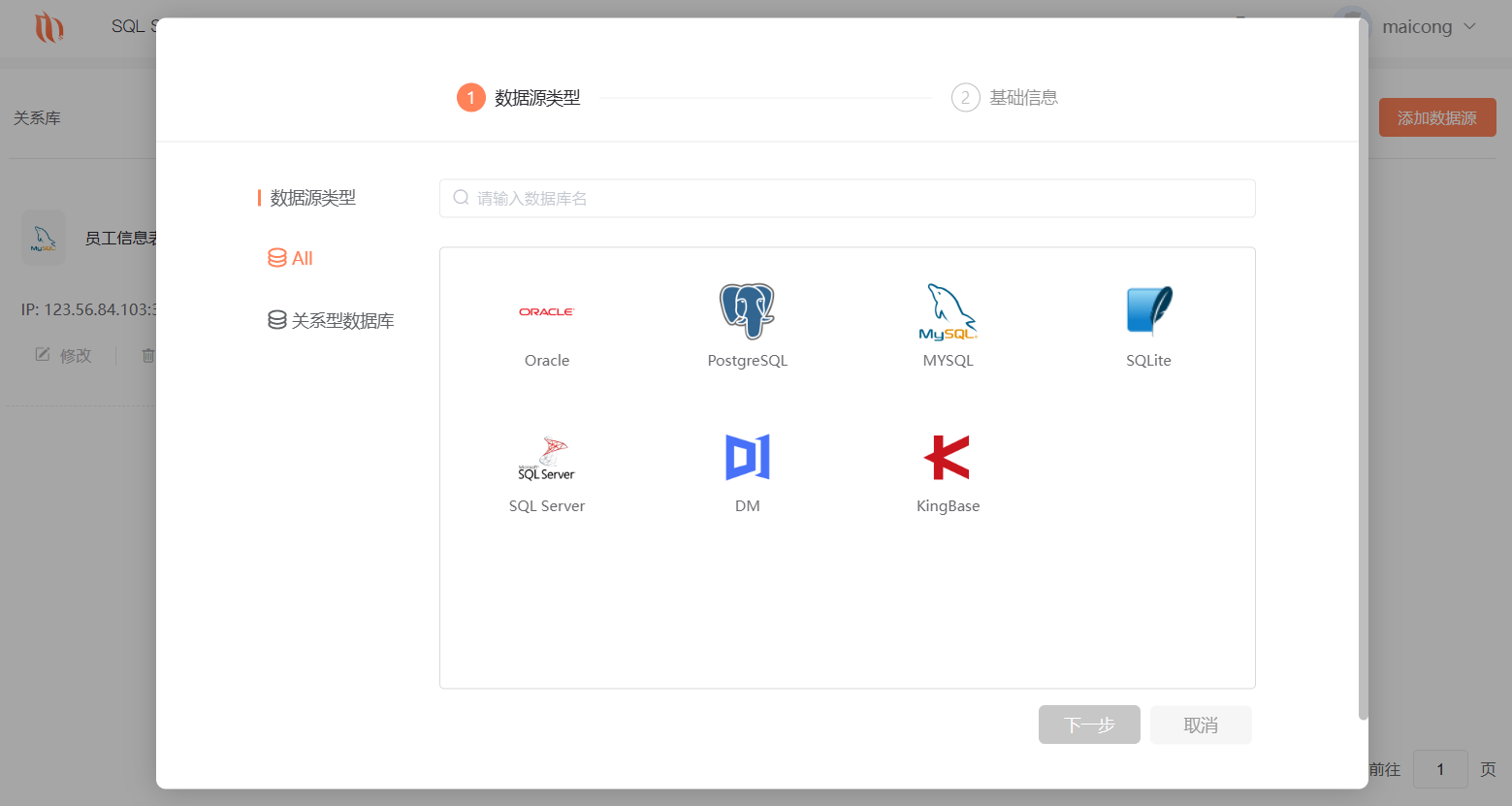Viewport: 1512px width, 806px height.
Task: Select the Oracle database icon
Action: 546,311
